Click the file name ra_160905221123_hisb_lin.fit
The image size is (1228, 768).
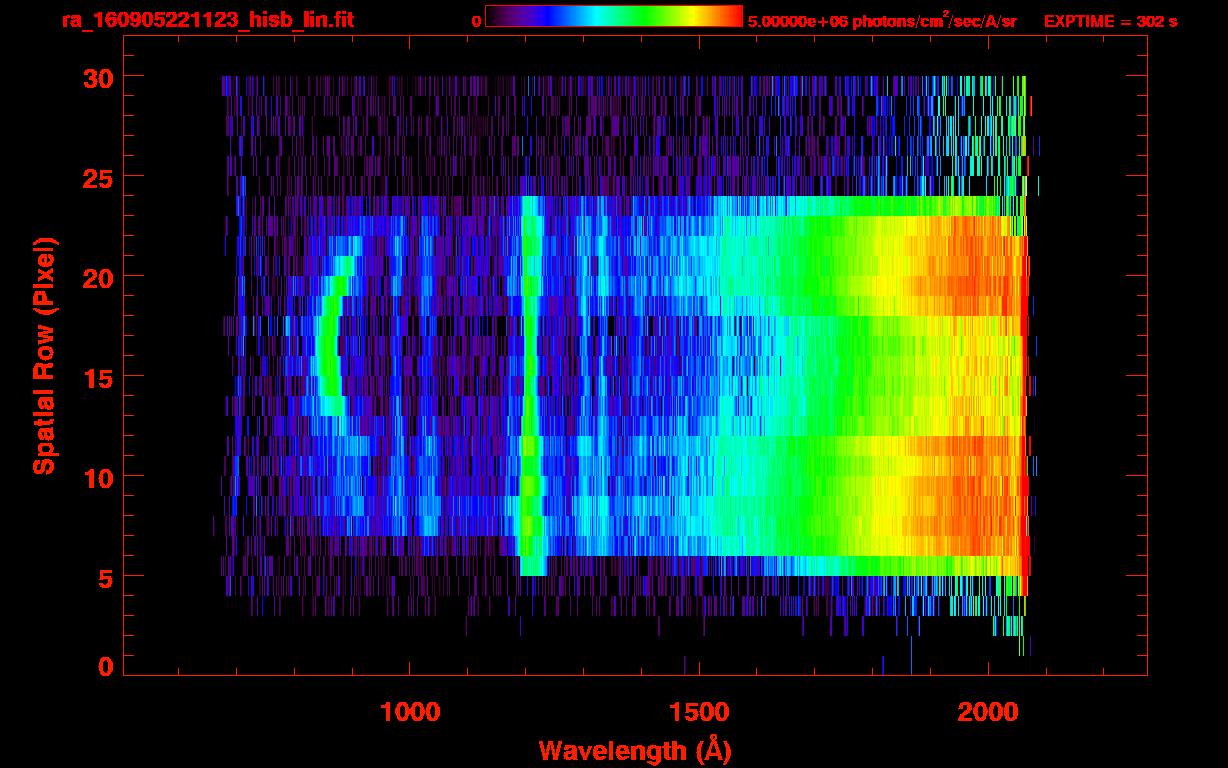tap(207, 20)
